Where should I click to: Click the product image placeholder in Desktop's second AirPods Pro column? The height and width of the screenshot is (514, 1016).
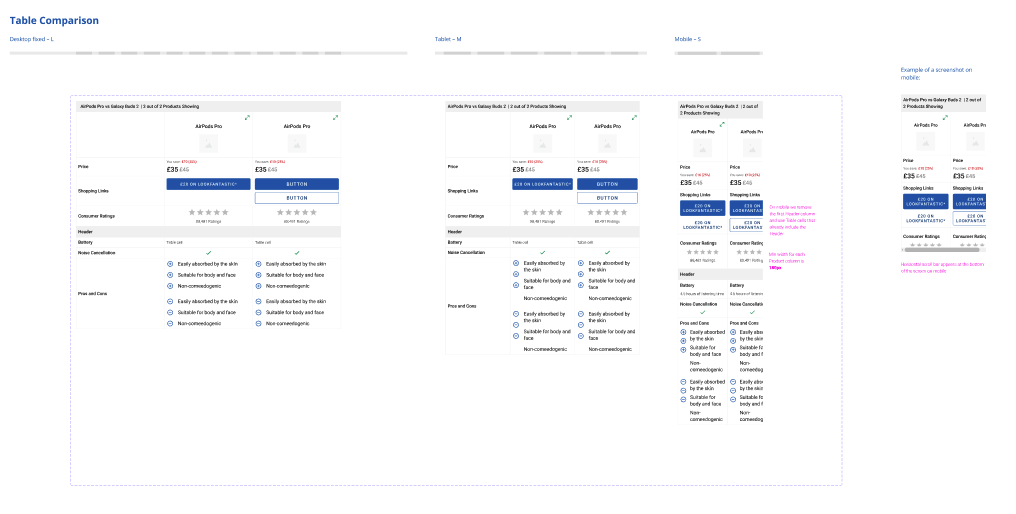coord(297,144)
